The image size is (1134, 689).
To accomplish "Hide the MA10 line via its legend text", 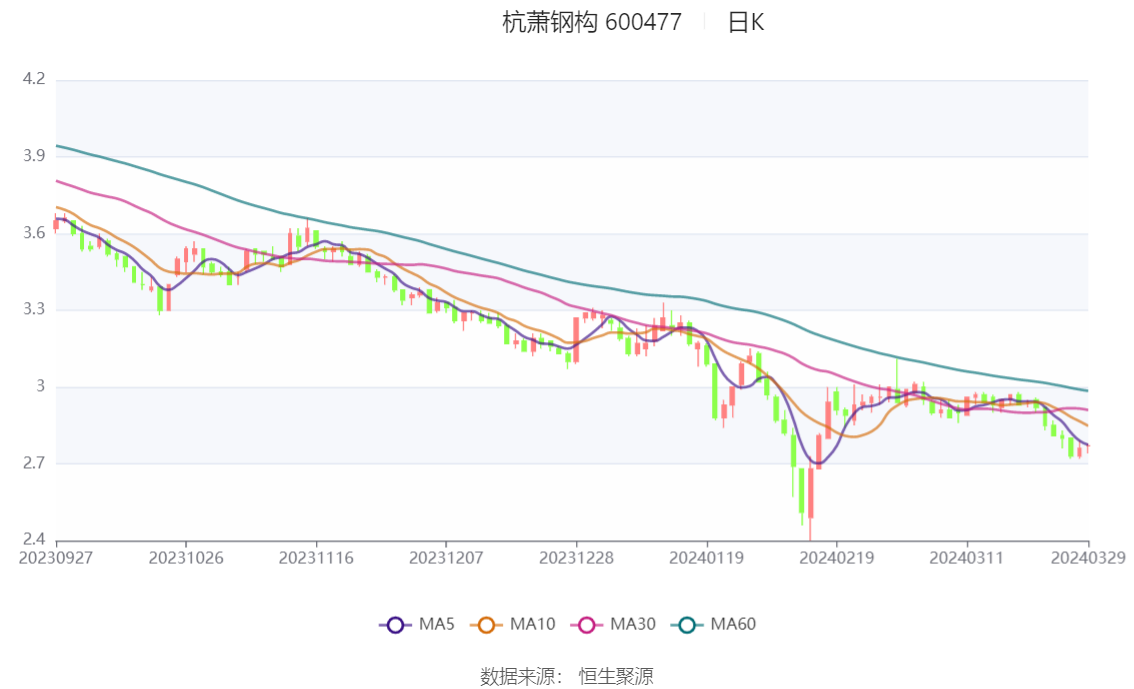I will (532, 625).
